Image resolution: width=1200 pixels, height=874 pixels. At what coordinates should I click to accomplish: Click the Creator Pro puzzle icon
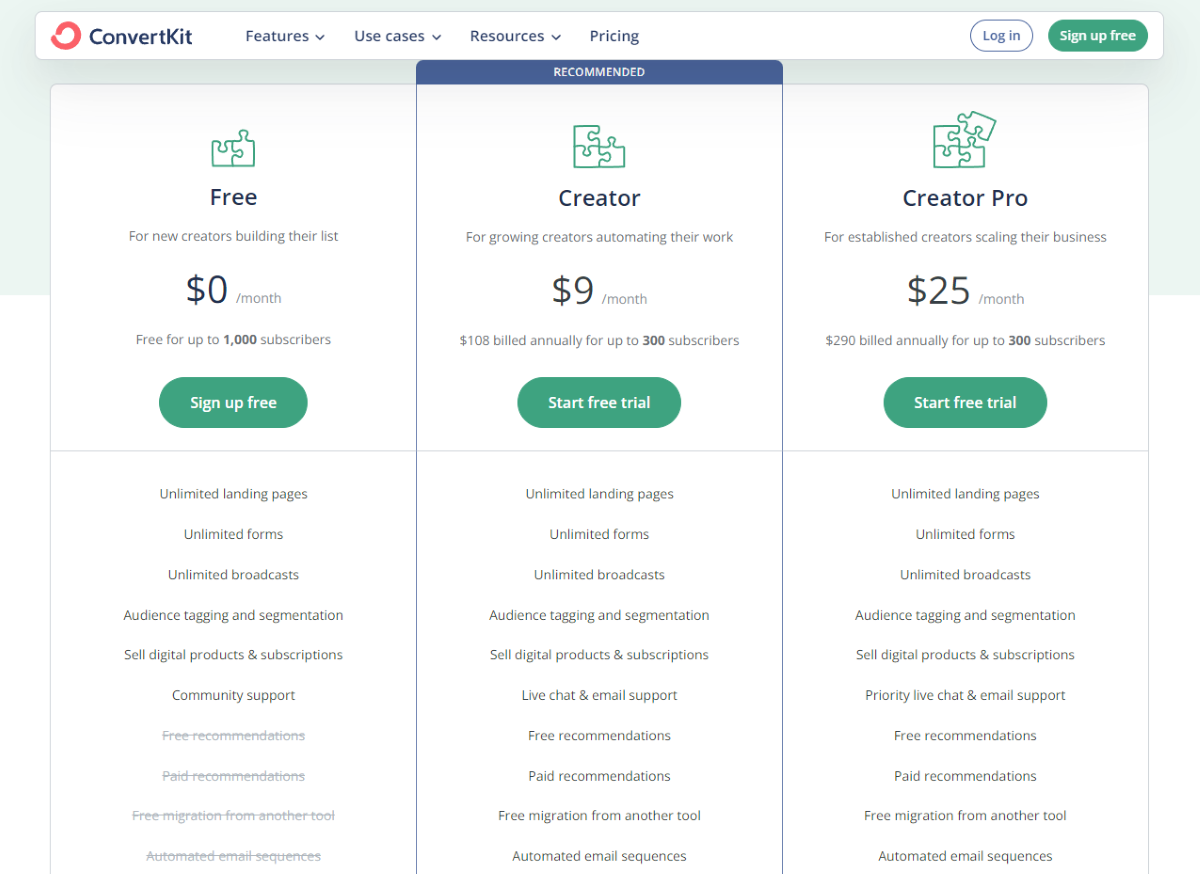(x=964, y=140)
